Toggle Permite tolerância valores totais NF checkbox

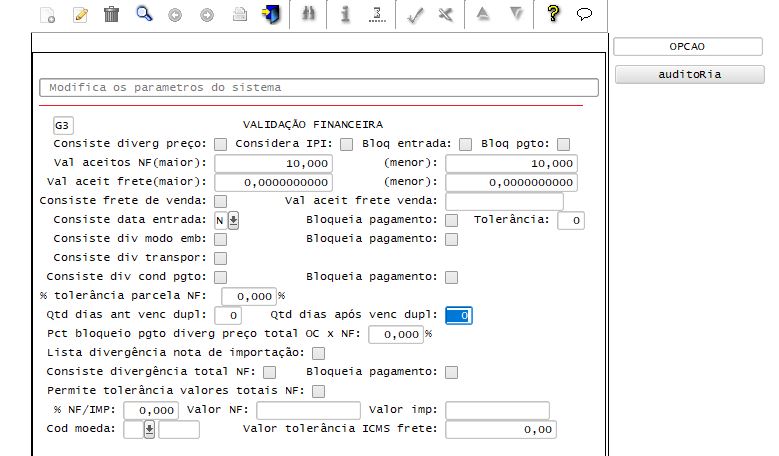[x=318, y=391]
